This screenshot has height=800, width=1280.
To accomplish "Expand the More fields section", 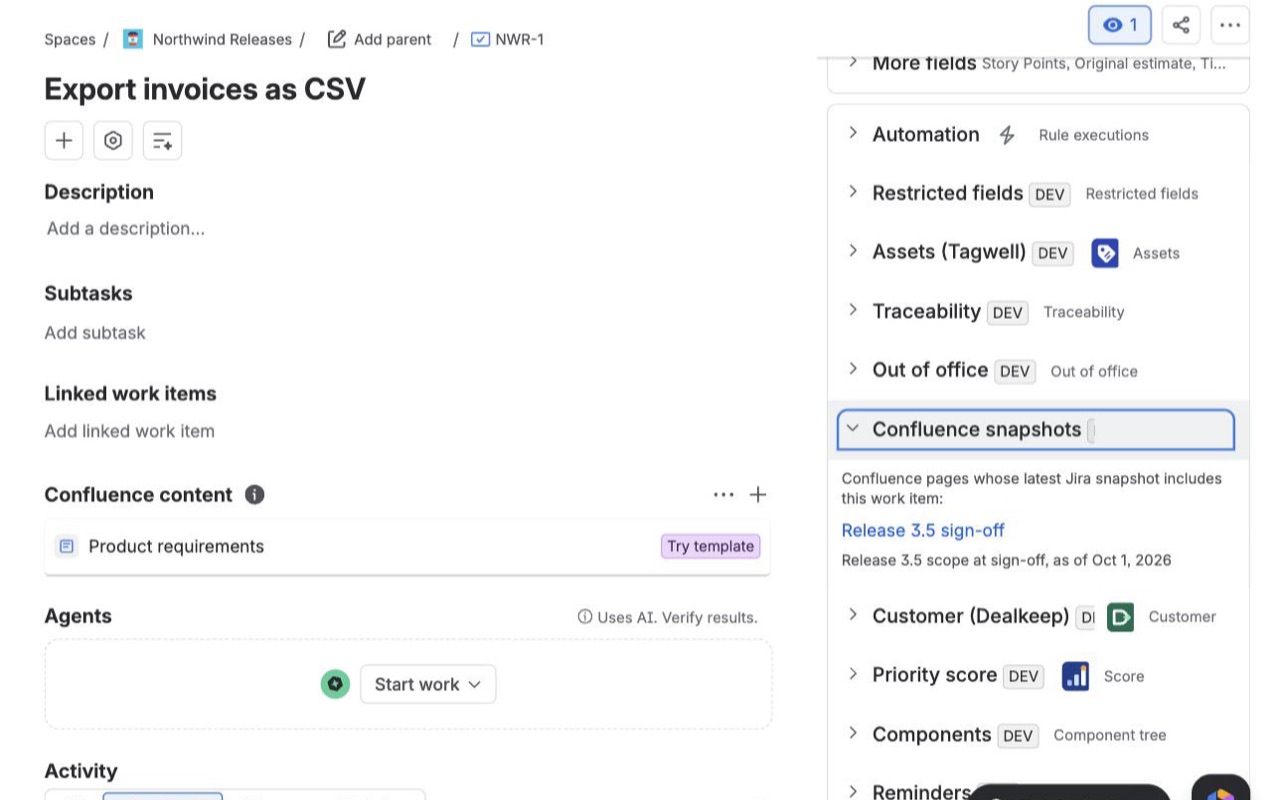I will pyautogui.click(x=853, y=62).
